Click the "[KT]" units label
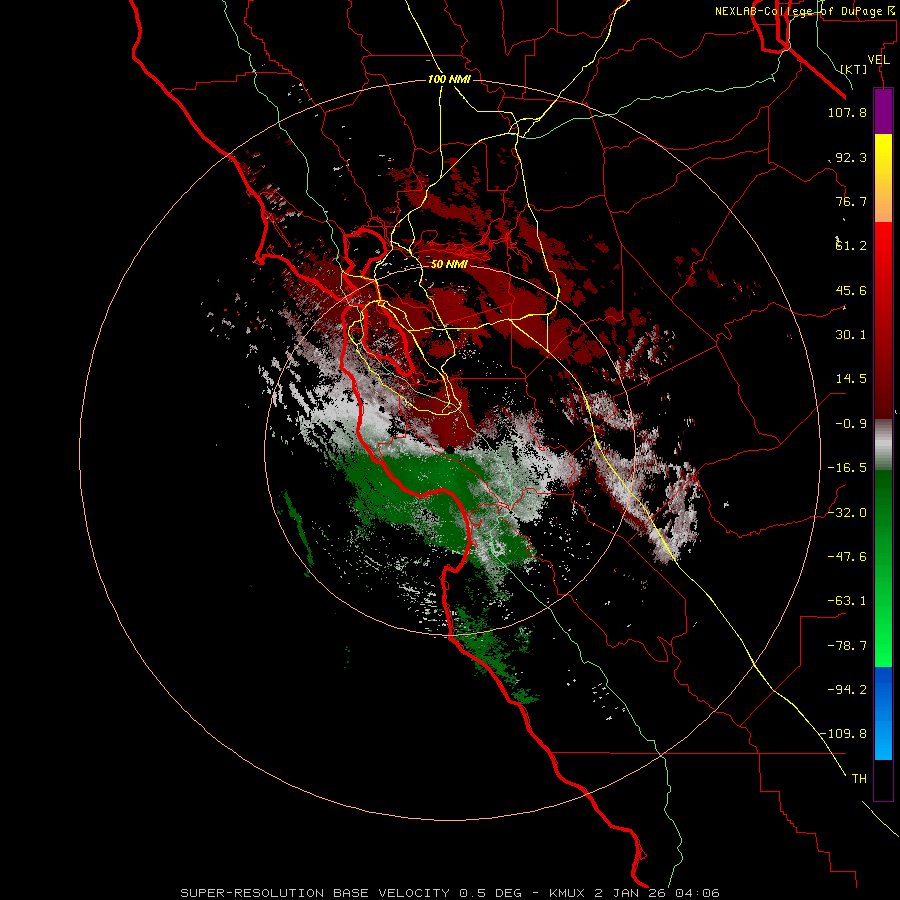 [x=854, y=69]
